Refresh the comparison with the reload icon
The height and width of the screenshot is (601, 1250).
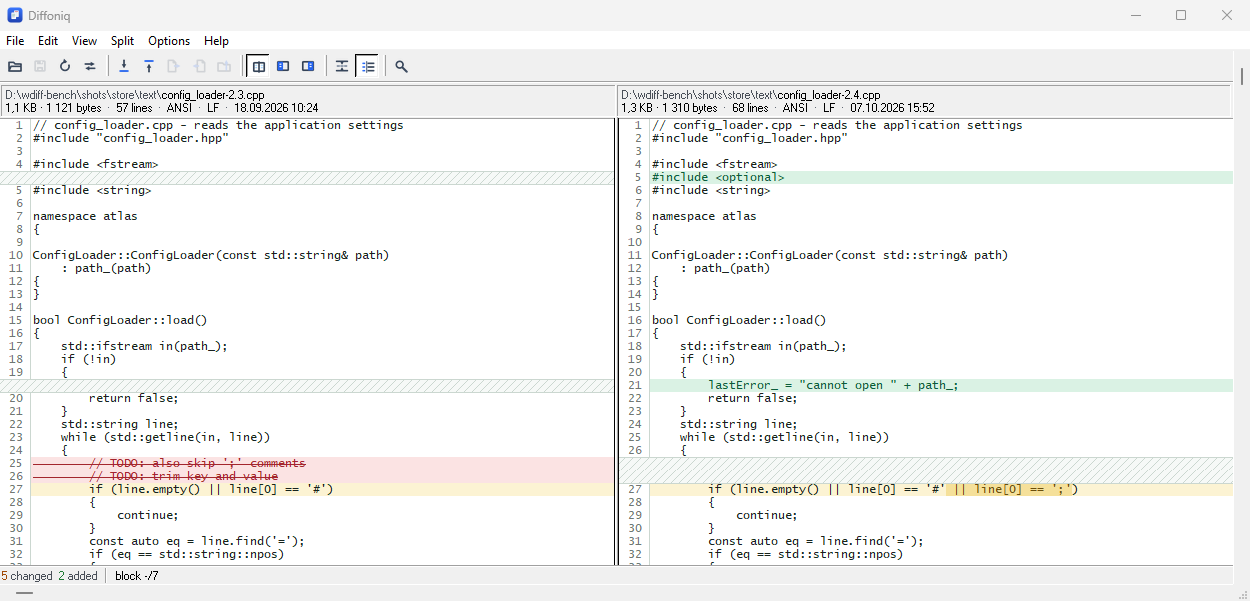(x=65, y=66)
